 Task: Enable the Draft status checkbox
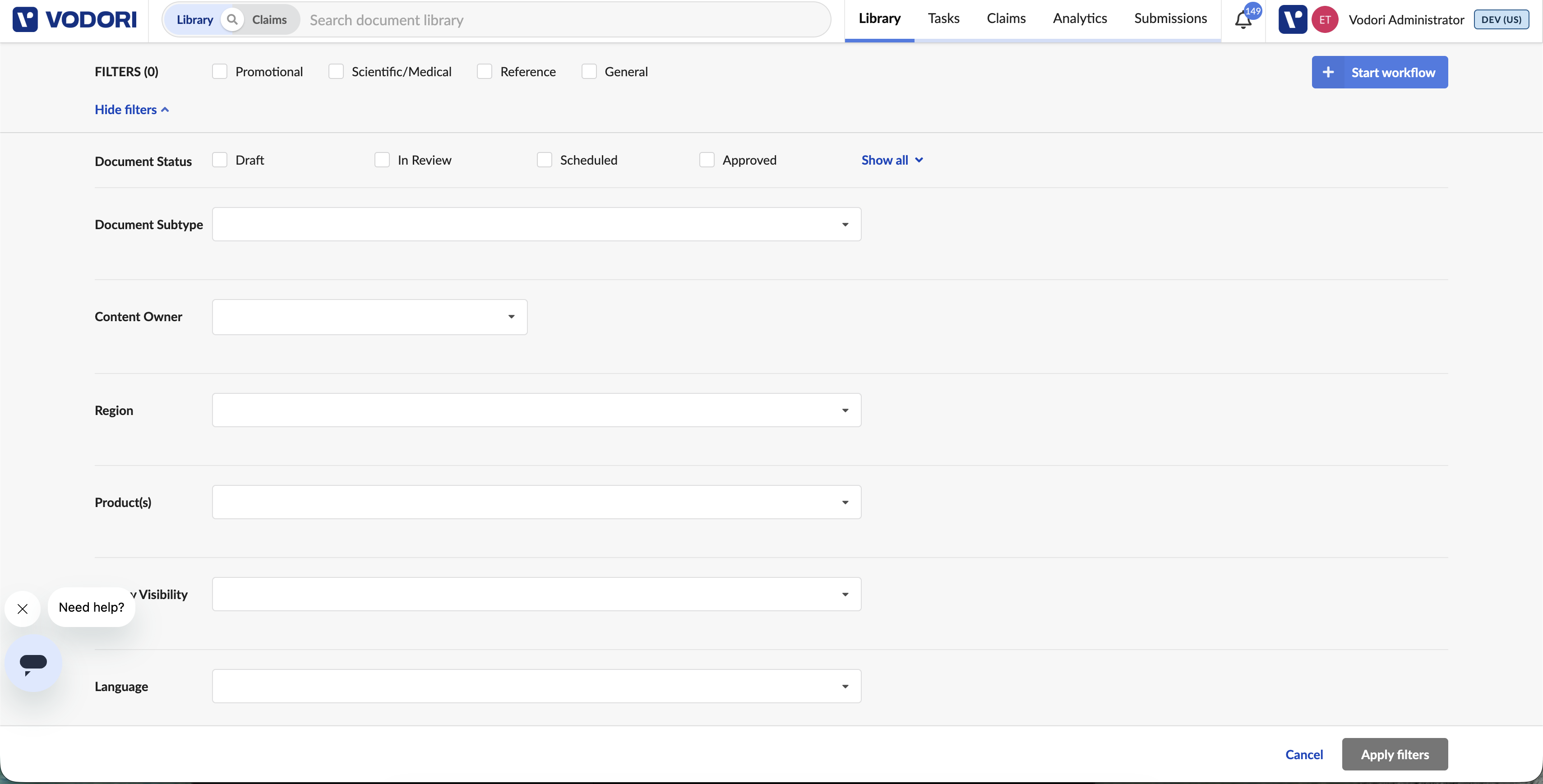coord(220,160)
